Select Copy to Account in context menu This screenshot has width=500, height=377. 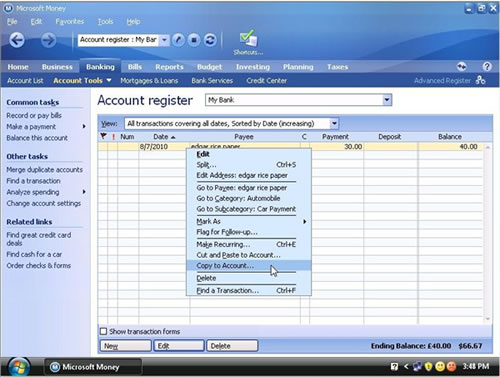[249, 266]
